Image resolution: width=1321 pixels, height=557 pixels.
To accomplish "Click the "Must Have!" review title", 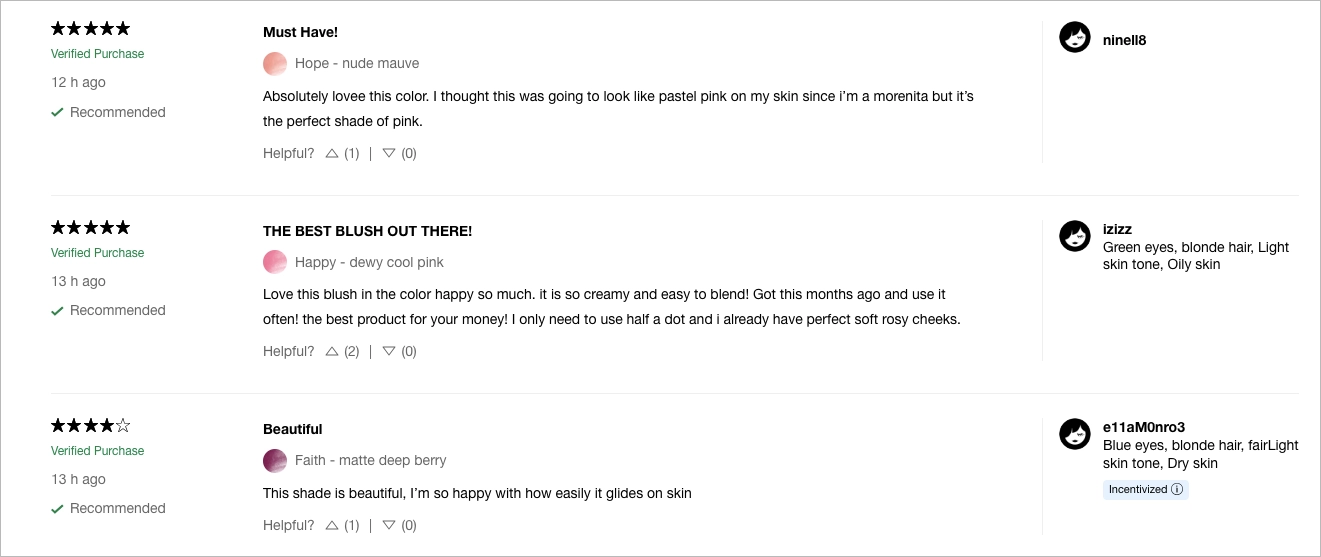I will click(300, 32).
